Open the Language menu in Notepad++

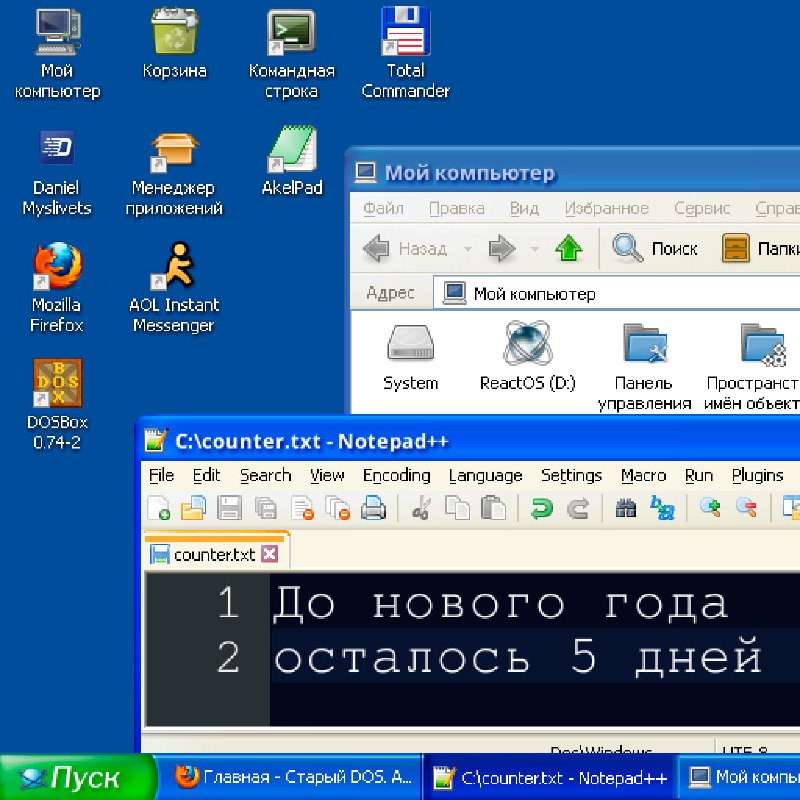tap(485, 475)
